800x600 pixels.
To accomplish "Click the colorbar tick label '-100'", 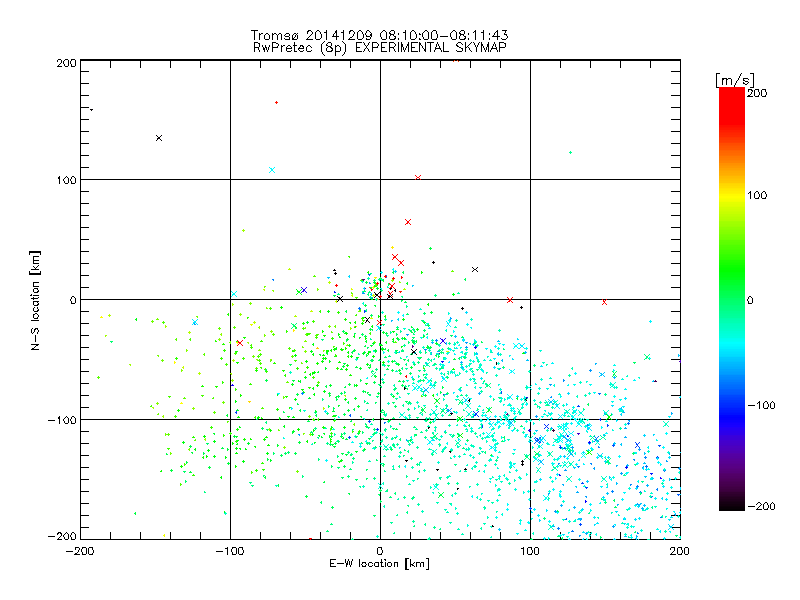I will (x=761, y=406).
